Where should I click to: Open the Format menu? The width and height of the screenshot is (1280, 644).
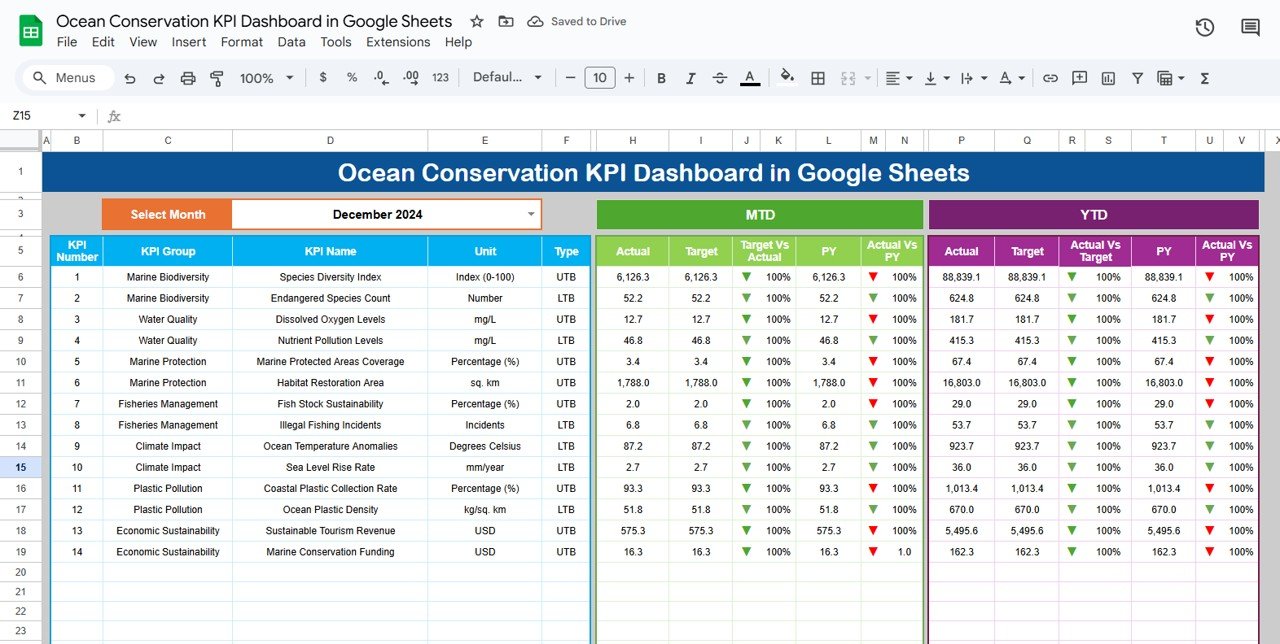242,42
